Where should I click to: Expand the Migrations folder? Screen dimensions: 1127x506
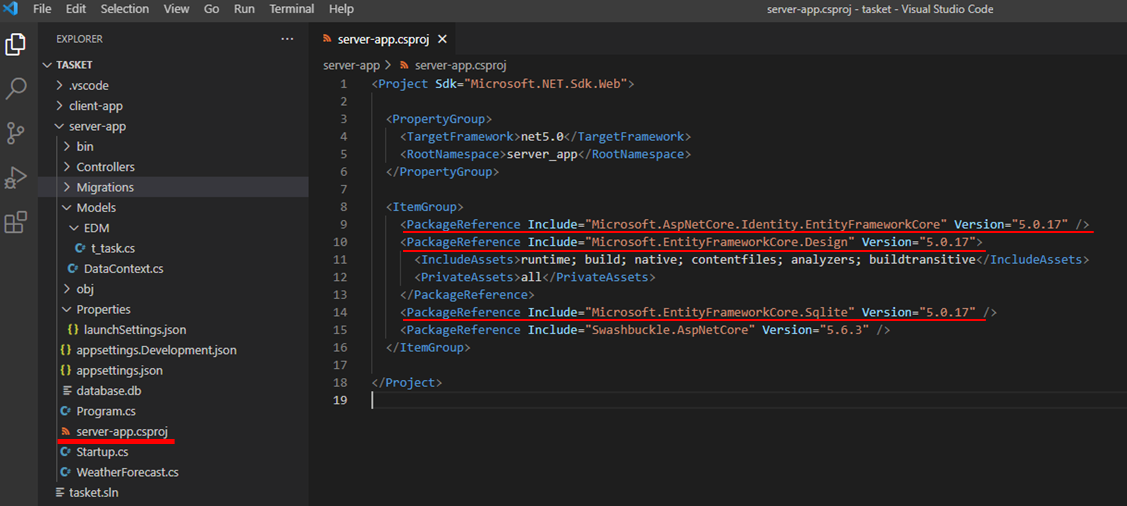pos(67,188)
